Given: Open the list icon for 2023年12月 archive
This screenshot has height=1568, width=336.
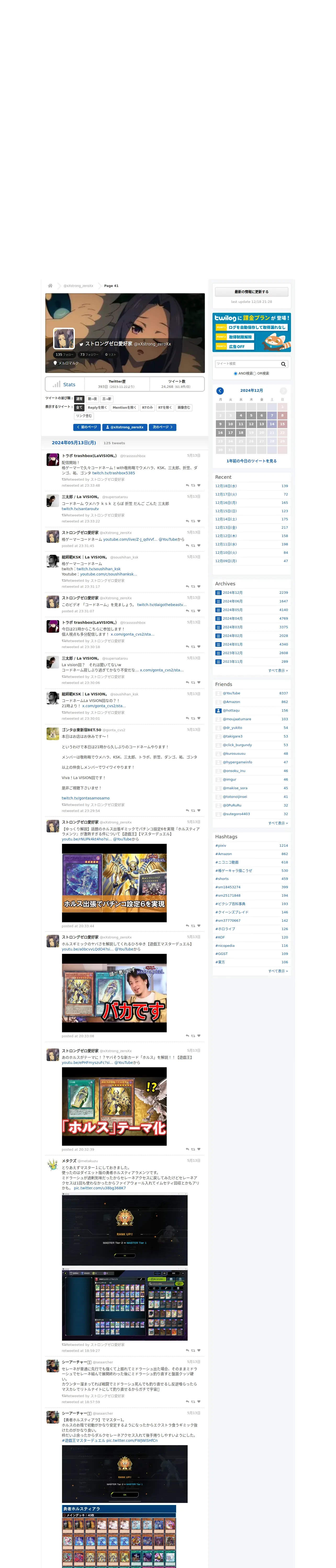Looking at the screenshot, I should [218, 653].
